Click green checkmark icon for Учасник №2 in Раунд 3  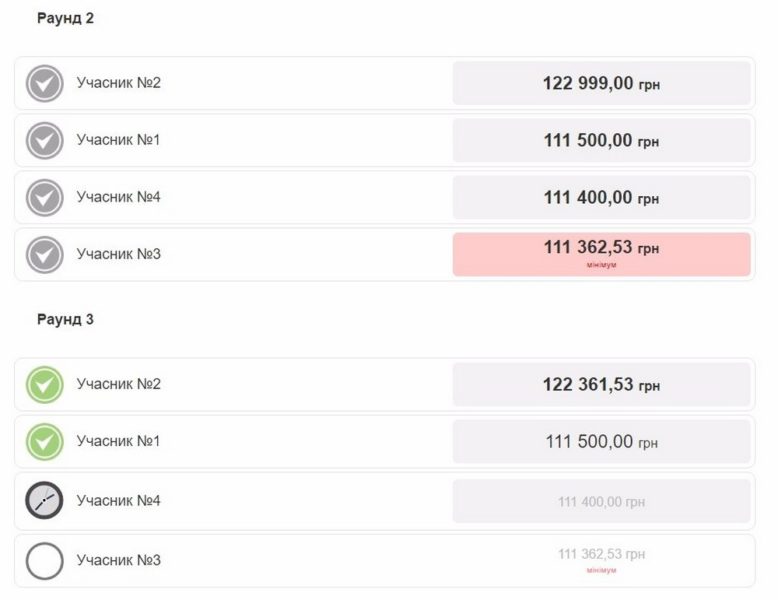pyautogui.click(x=44, y=385)
